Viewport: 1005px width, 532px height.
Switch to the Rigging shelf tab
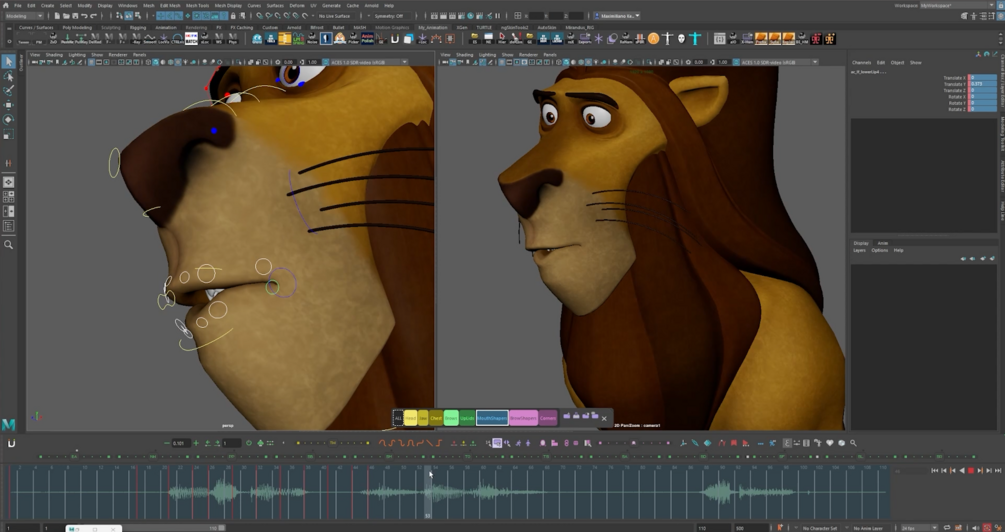click(138, 28)
